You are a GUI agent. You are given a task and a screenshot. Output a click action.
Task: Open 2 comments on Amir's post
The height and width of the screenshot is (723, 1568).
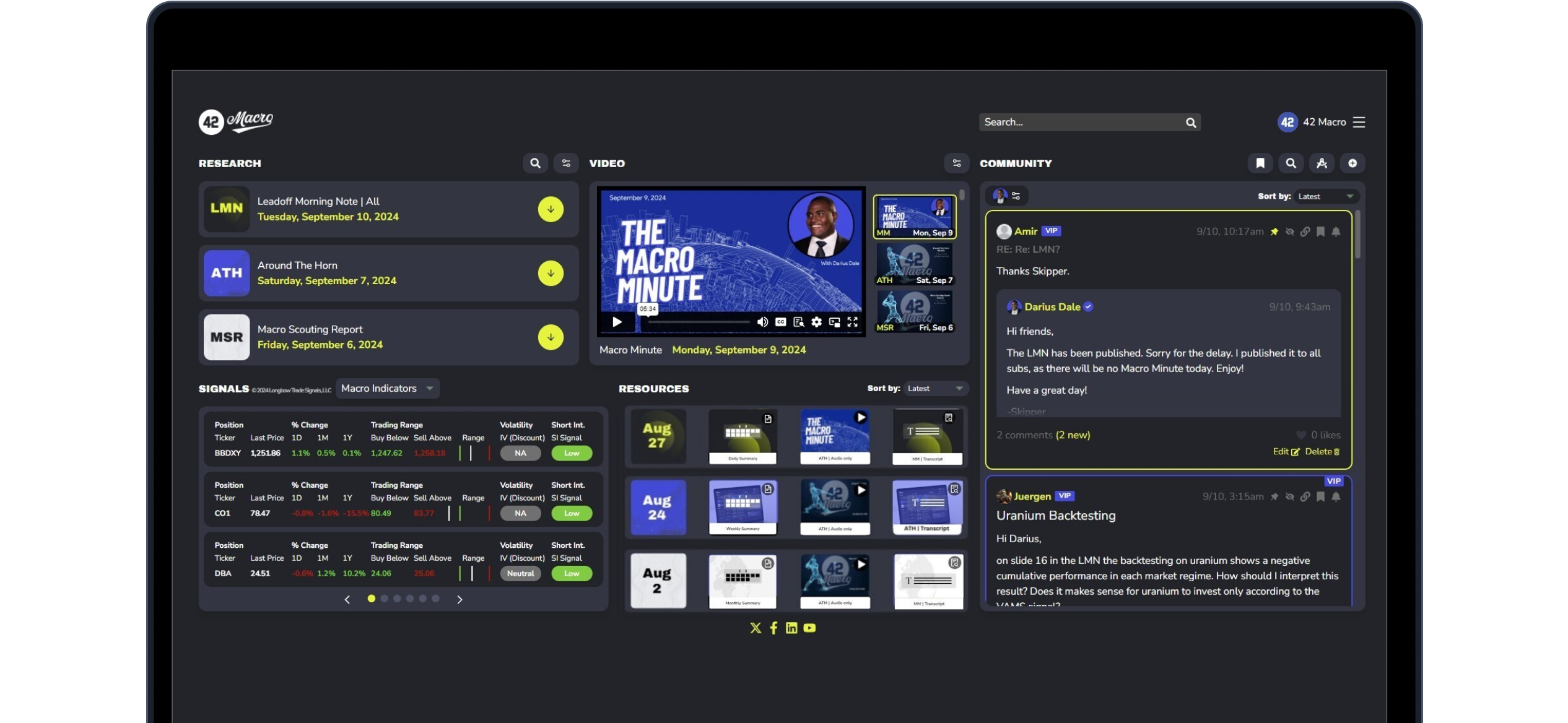pyautogui.click(x=1043, y=435)
